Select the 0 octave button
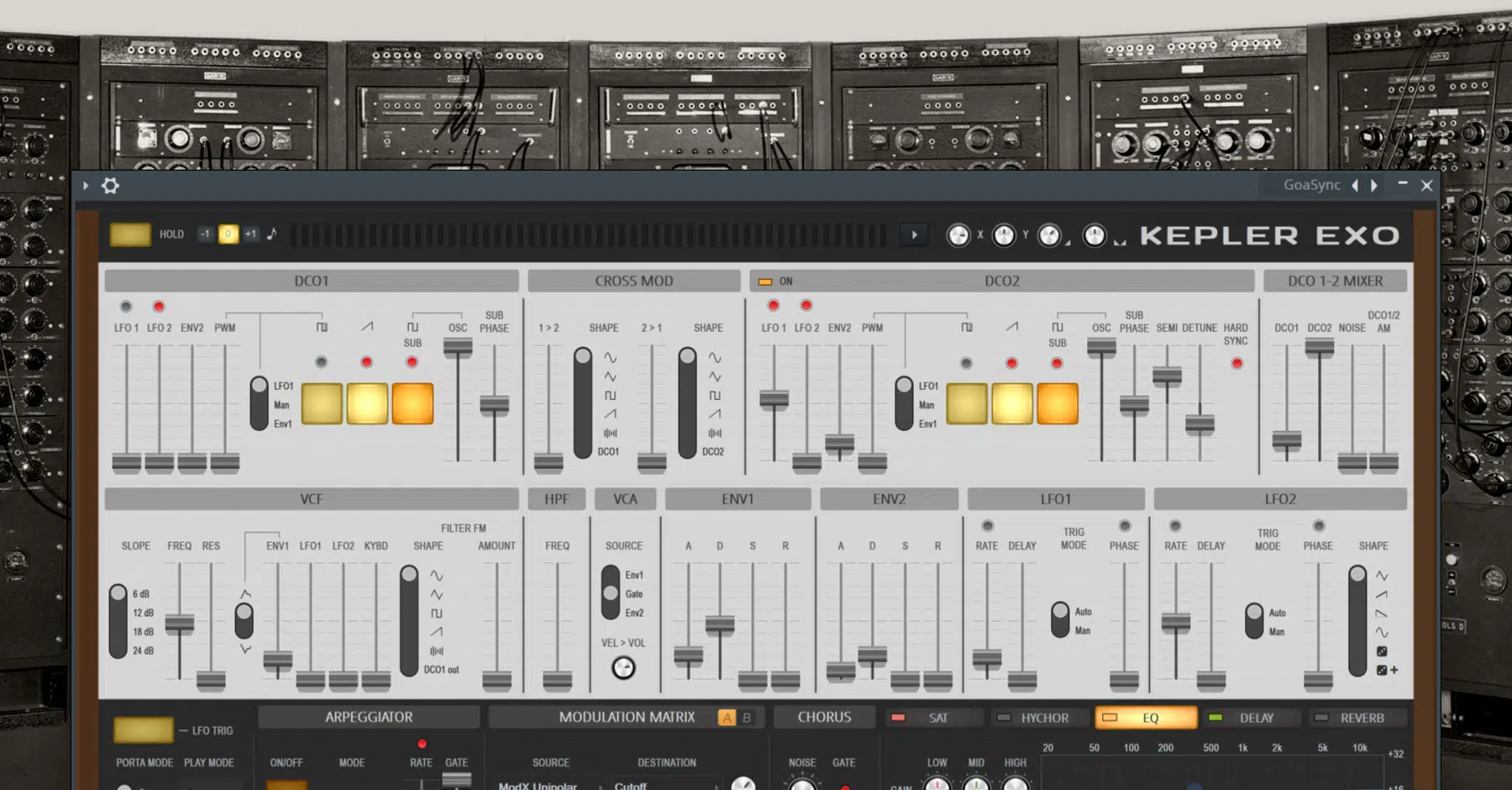Image resolution: width=1512 pixels, height=790 pixels. (x=228, y=234)
